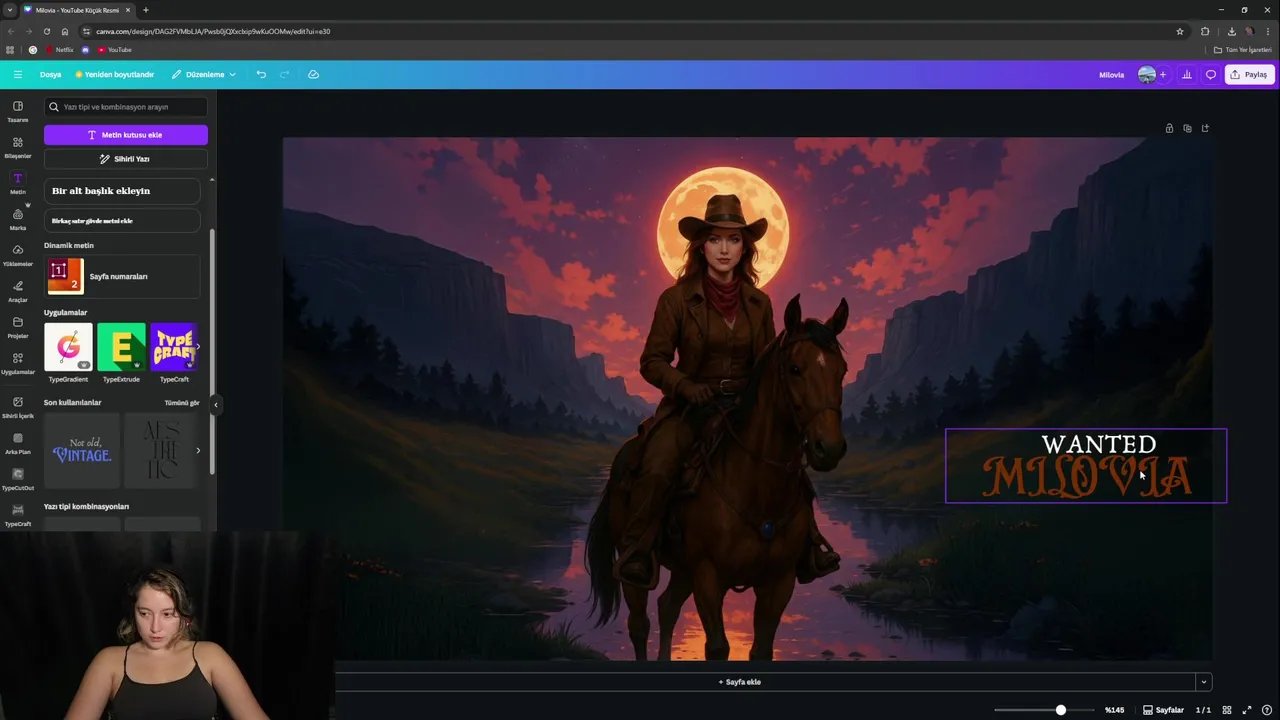Insert Sayfa numaraları dynamic text

(x=122, y=276)
